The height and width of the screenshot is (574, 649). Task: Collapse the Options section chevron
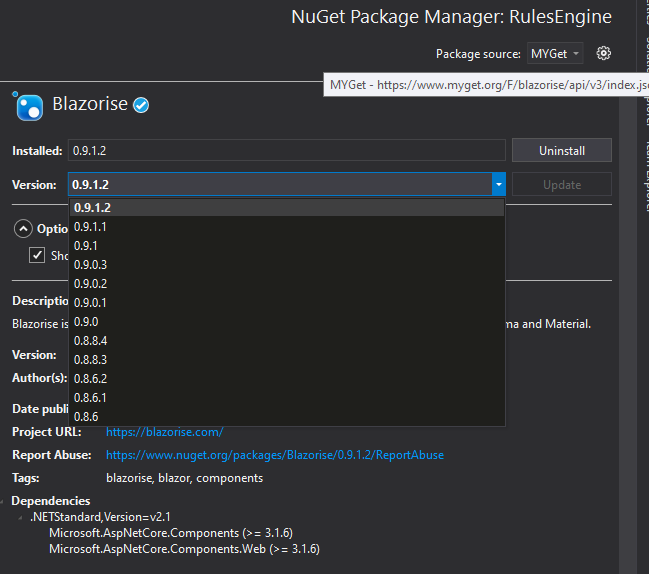pyautogui.click(x=23, y=228)
